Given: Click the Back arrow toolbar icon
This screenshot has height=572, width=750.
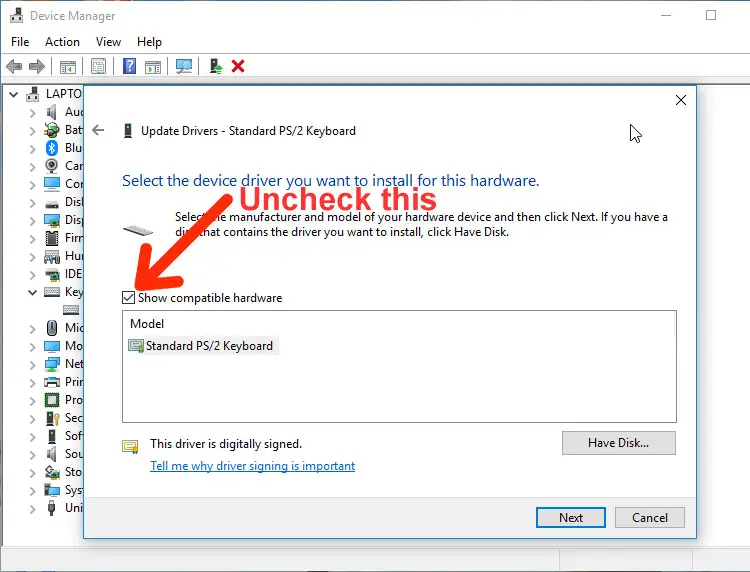Looking at the screenshot, I should pos(14,66).
